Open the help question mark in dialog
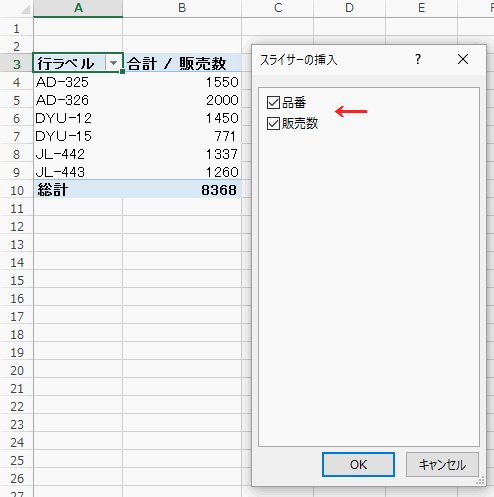The width and height of the screenshot is (494, 497). [x=418, y=60]
